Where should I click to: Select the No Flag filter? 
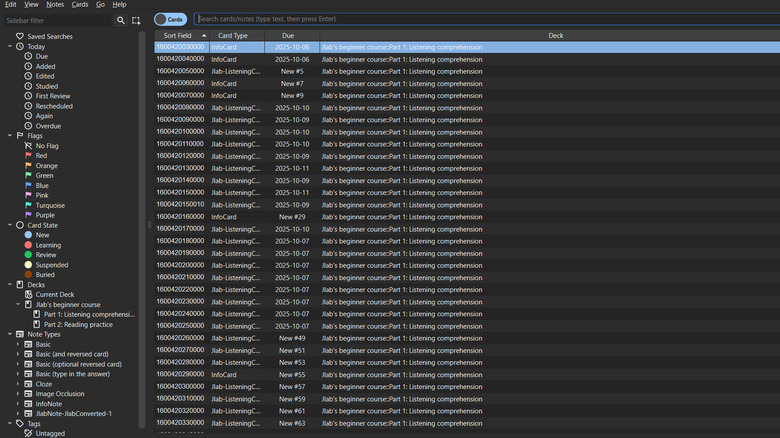coord(46,146)
